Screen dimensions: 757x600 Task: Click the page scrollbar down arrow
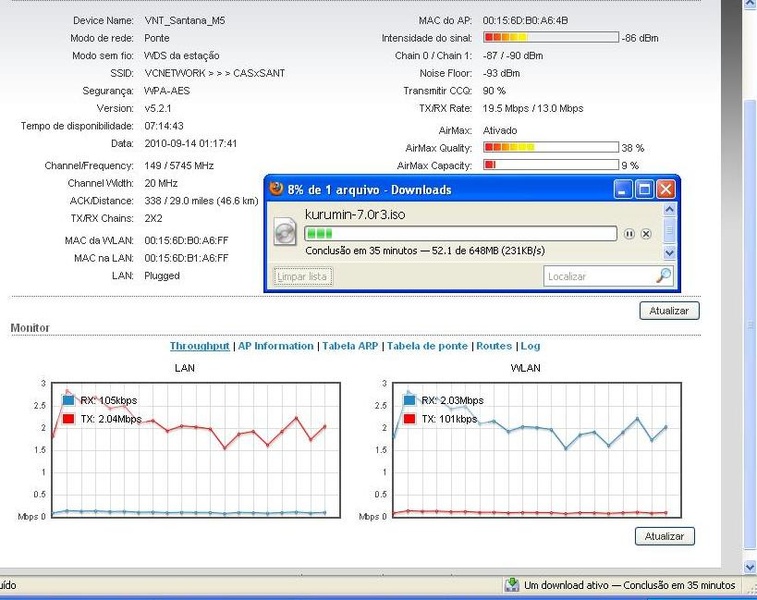750,566
